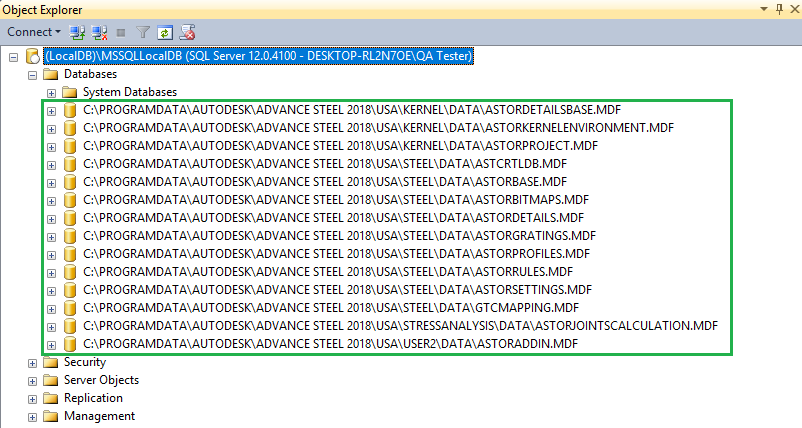Select the ASTORPROFILES.MDF database
The height and width of the screenshot is (428, 802).
pyautogui.click(x=337, y=254)
